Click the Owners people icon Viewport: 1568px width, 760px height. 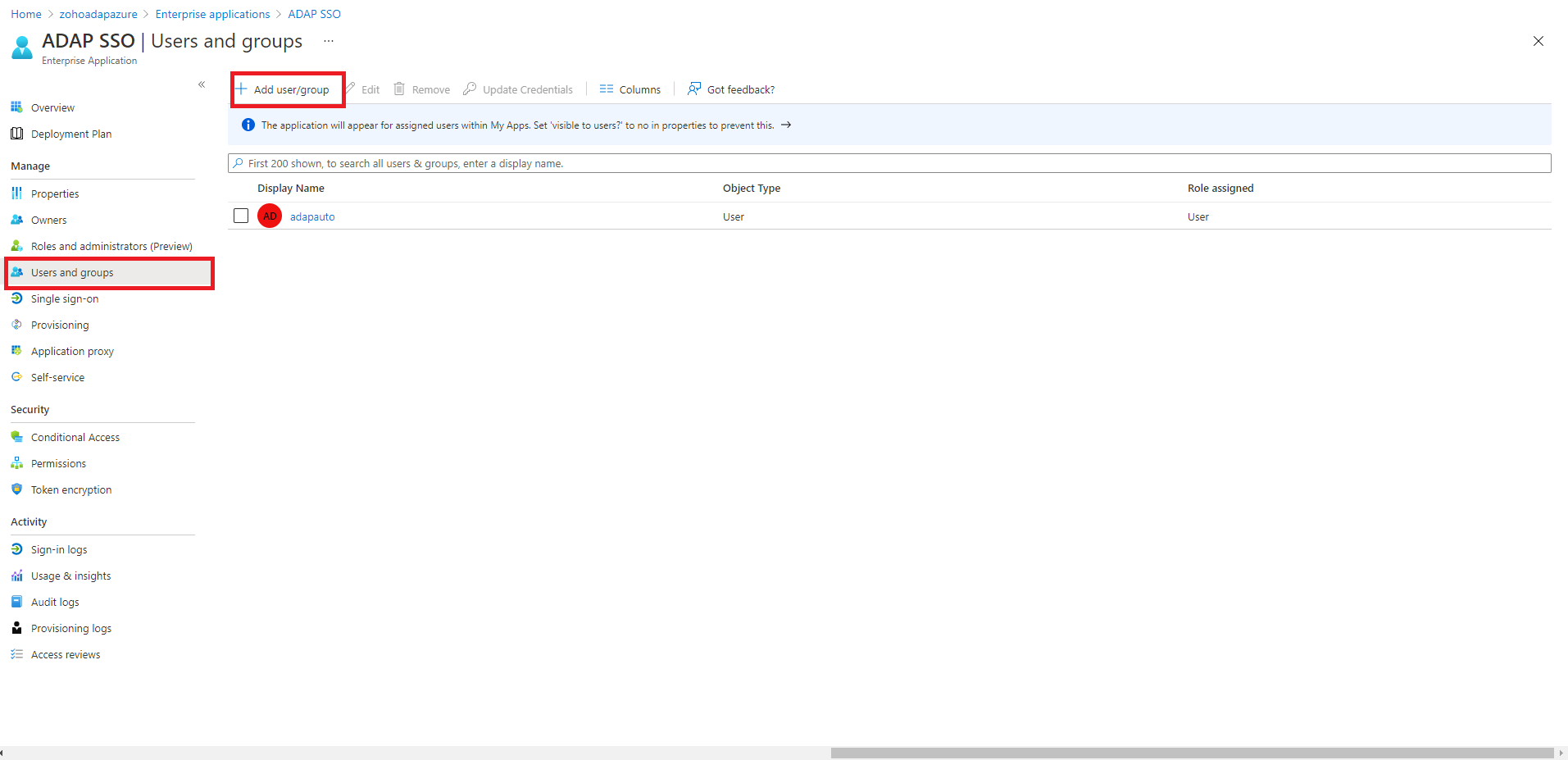16,220
